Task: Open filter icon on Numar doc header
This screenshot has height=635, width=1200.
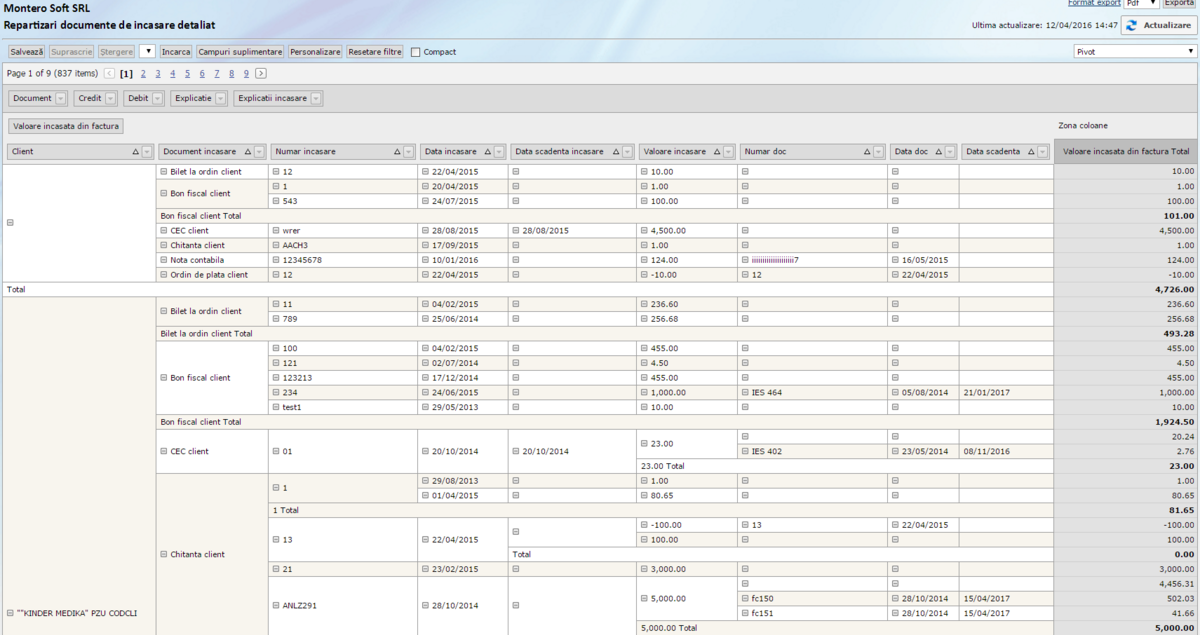Action: tap(879, 152)
